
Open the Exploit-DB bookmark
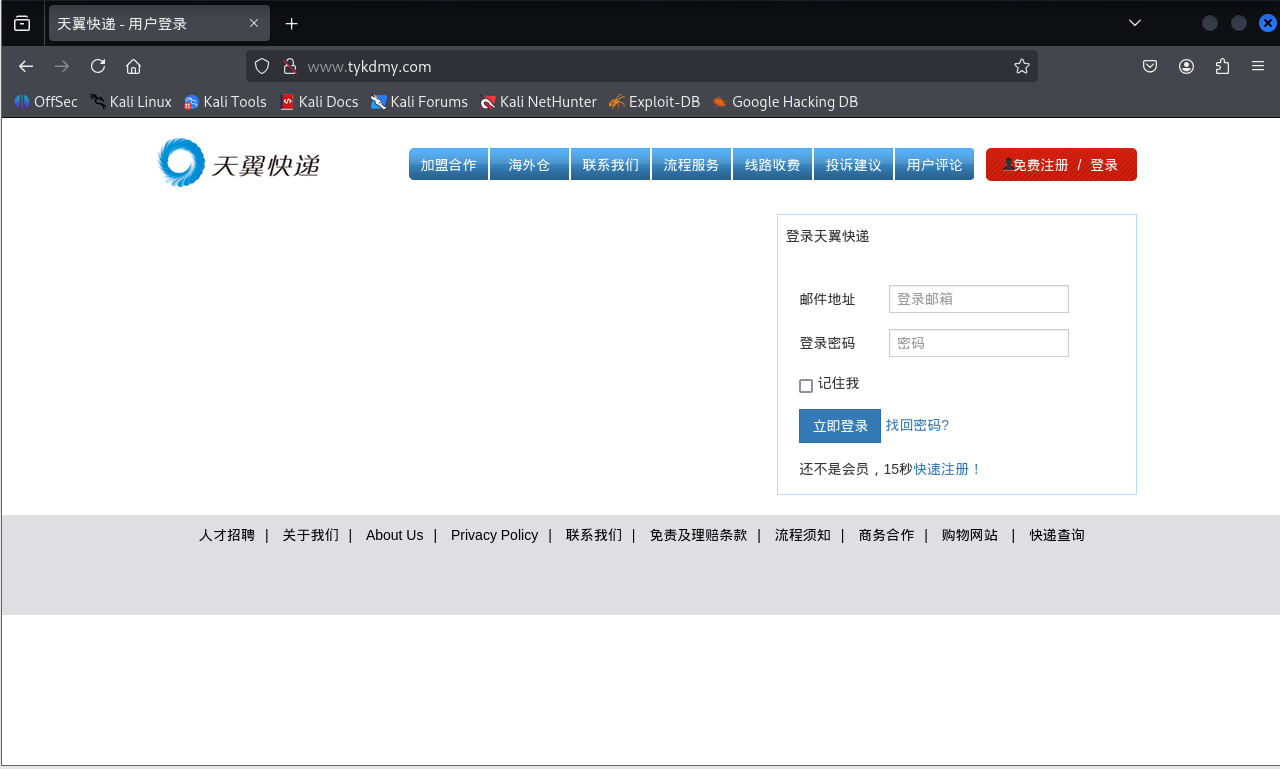(x=654, y=101)
